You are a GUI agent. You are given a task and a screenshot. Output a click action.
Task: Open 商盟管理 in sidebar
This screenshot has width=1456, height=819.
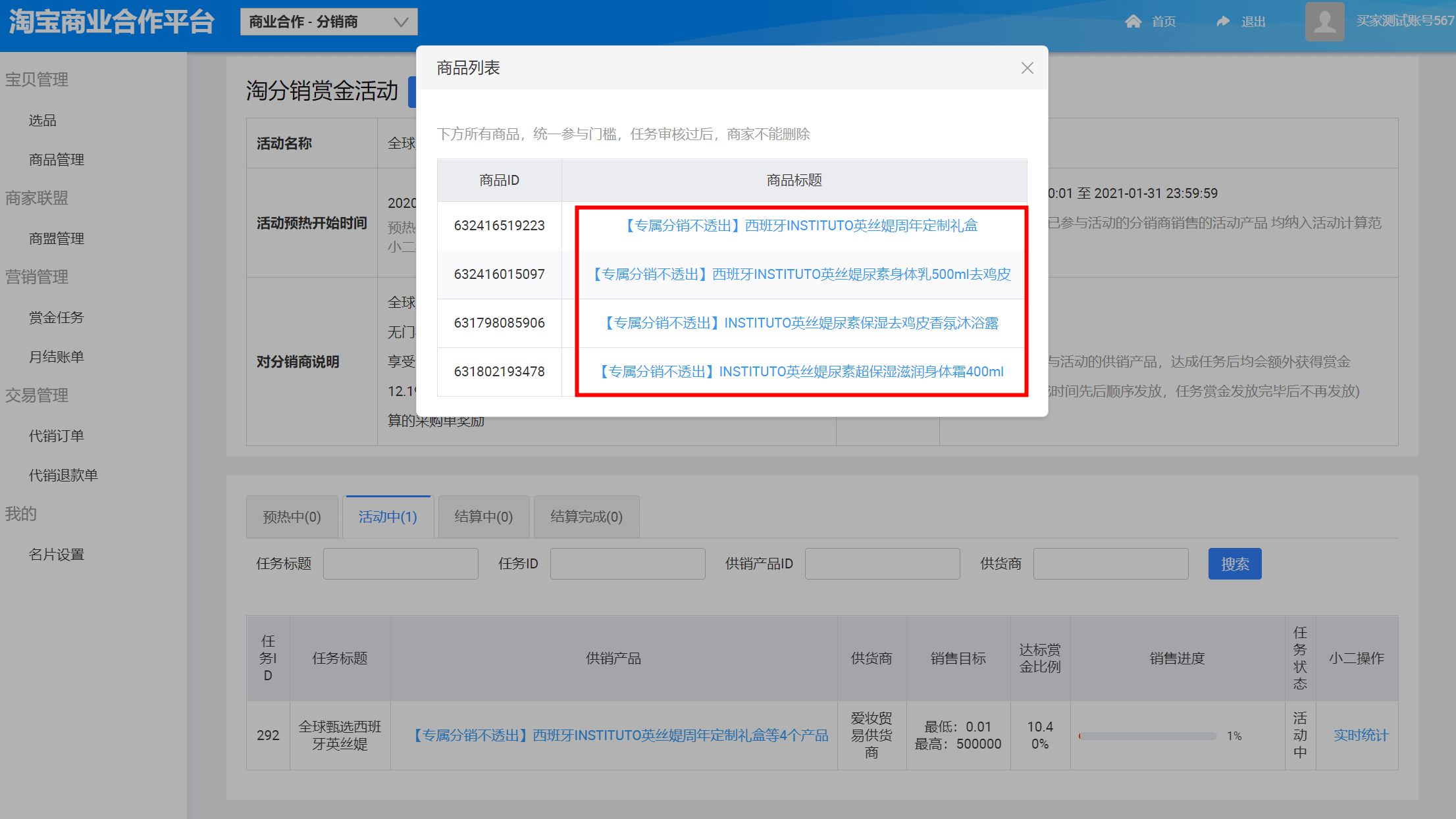pyautogui.click(x=56, y=239)
